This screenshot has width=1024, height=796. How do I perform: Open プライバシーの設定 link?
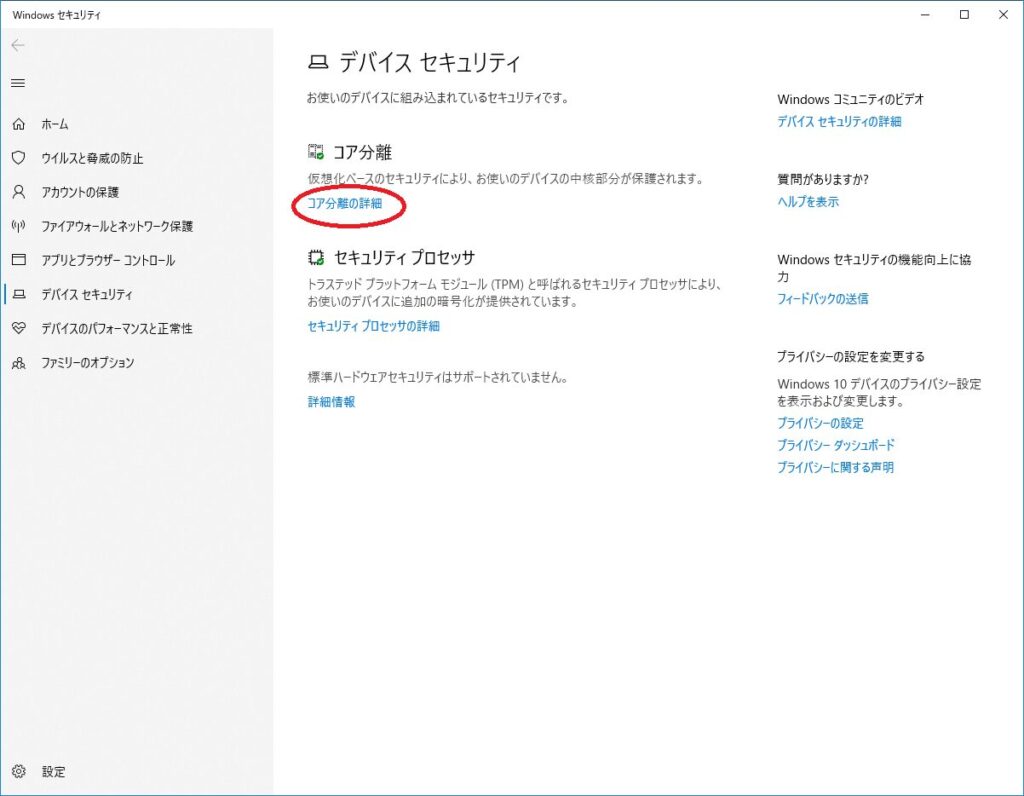820,423
